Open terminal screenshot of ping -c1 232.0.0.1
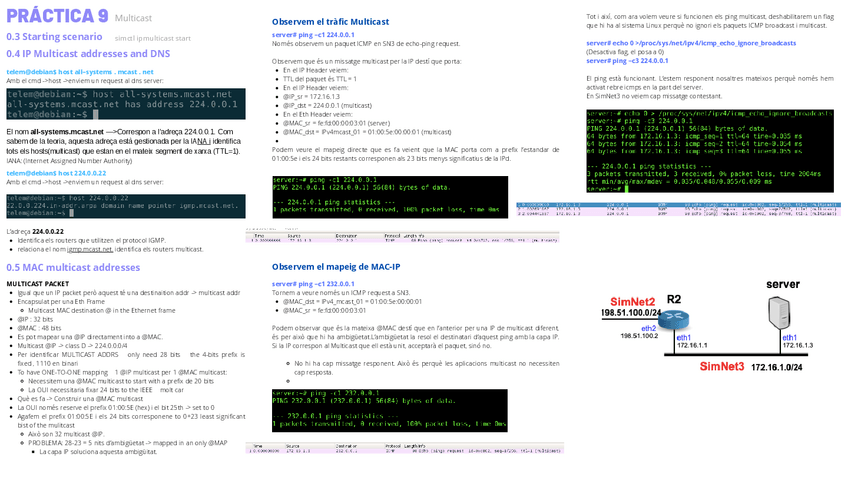The width and height of the screenshot is (848, 477). click(389, 410)
